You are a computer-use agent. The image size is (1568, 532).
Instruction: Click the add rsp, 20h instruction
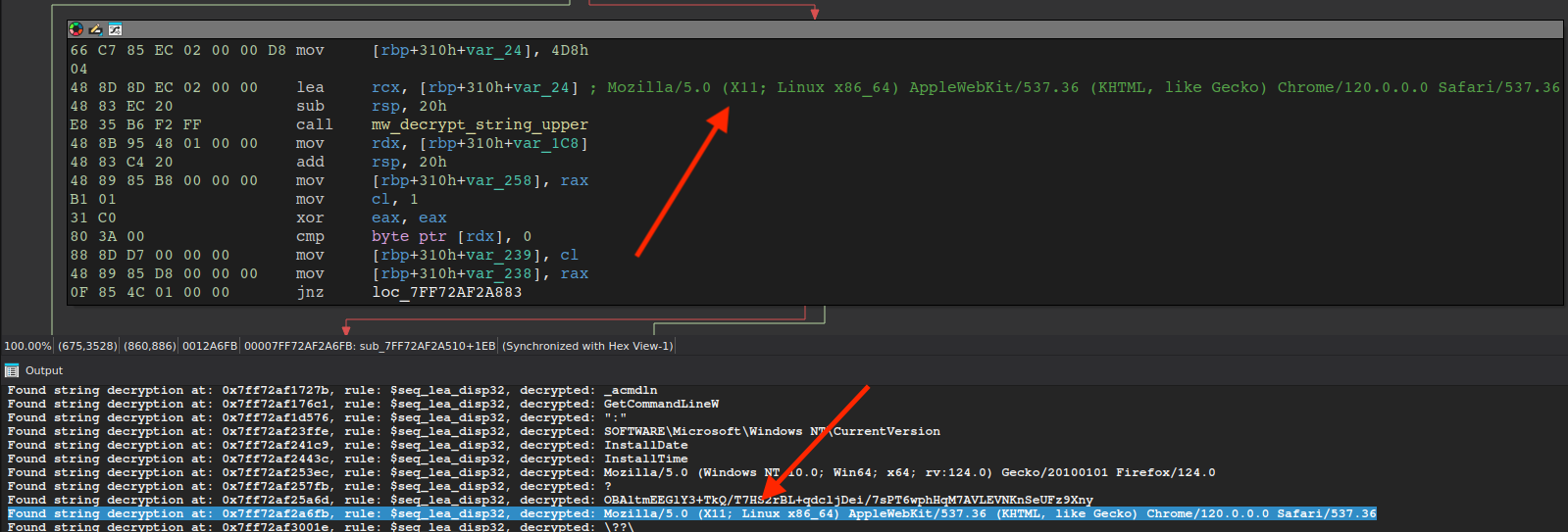[x=372, y=162]
